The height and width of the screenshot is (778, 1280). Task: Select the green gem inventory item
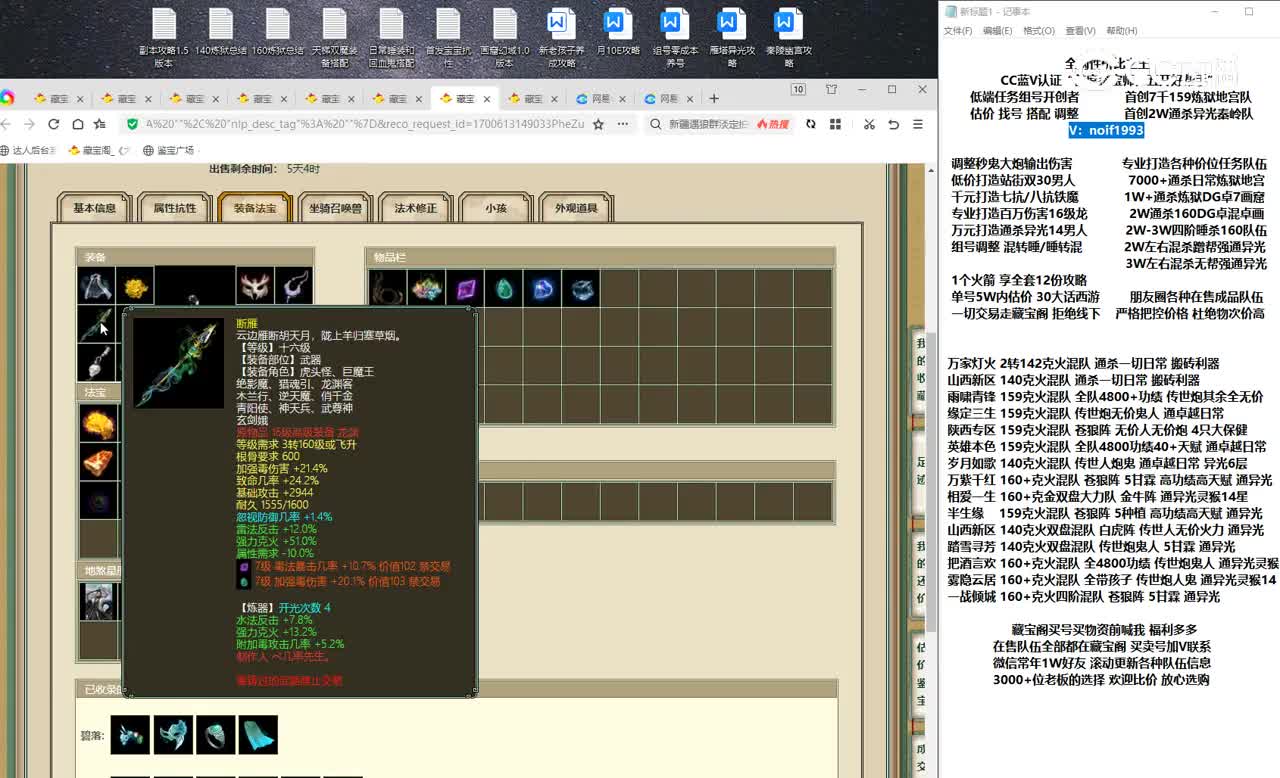pyautogui.click(x=504, y=288)
